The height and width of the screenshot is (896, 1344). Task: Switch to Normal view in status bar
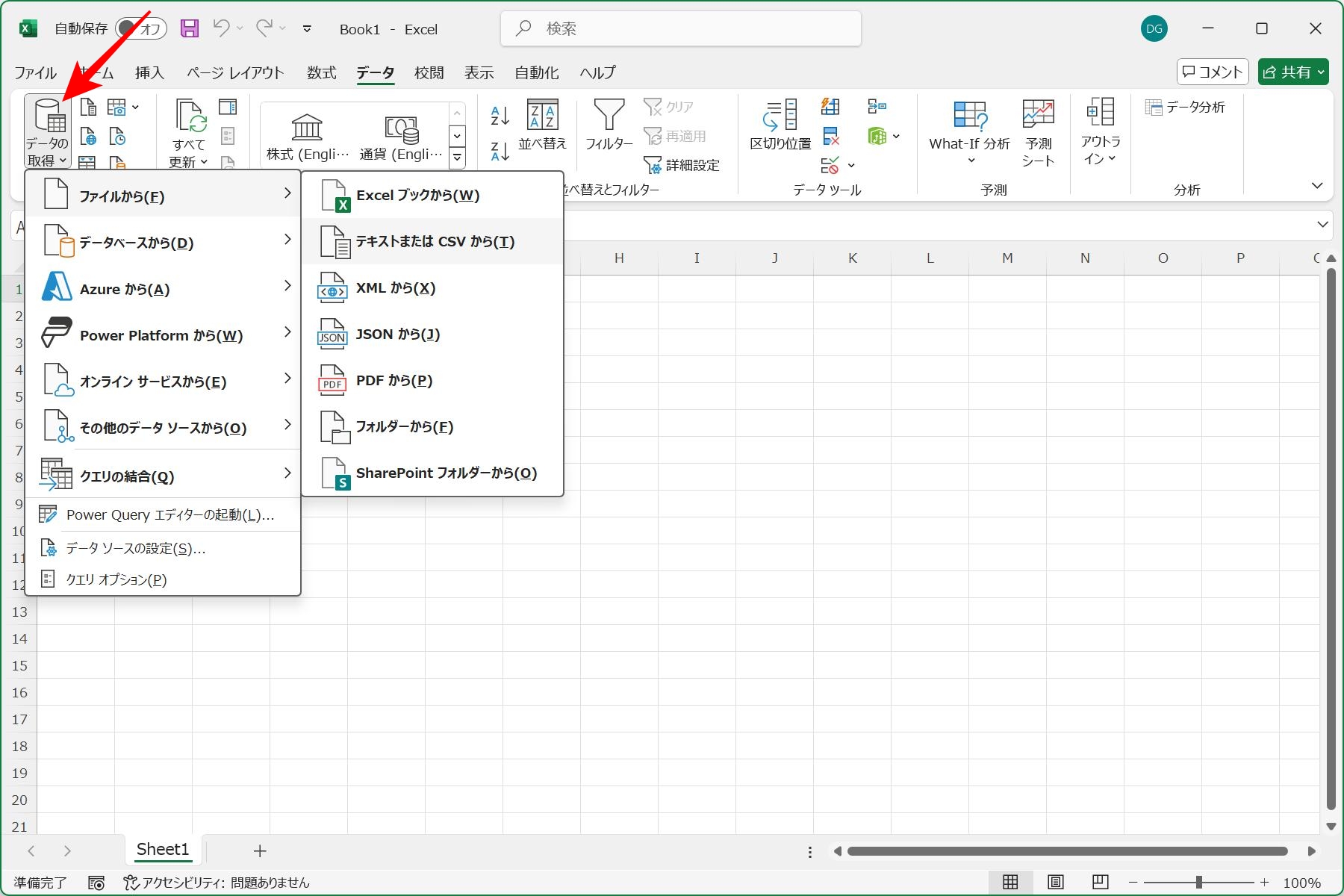tap(1010, 882)
